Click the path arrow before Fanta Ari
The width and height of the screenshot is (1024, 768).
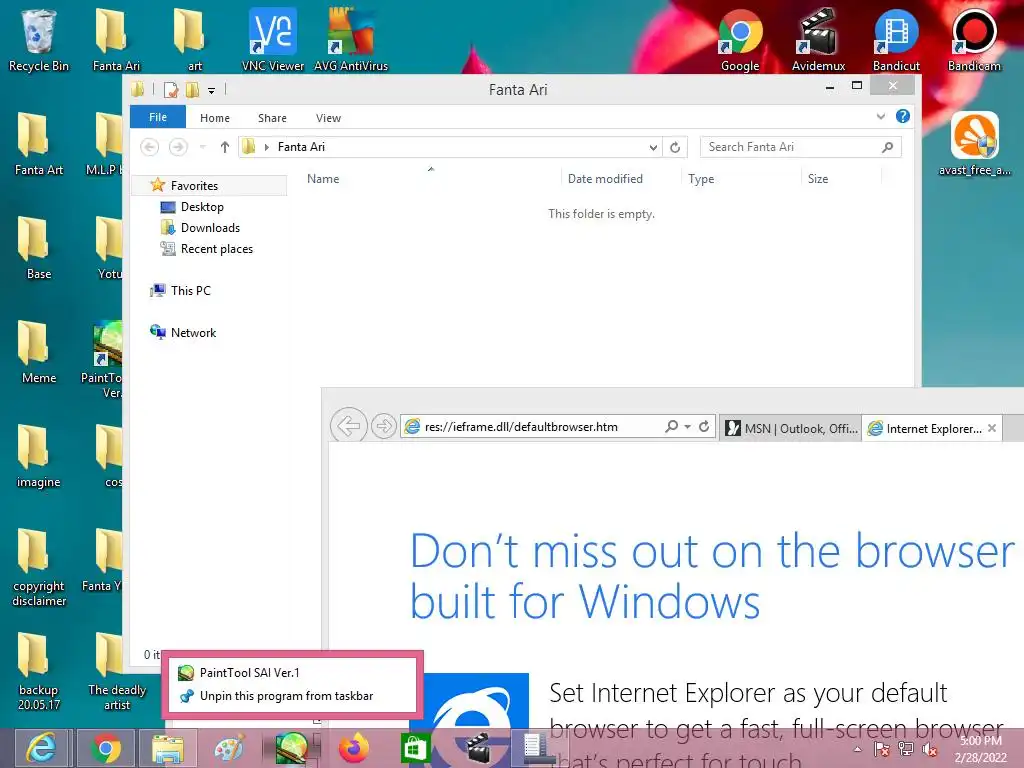click(266, 148)
